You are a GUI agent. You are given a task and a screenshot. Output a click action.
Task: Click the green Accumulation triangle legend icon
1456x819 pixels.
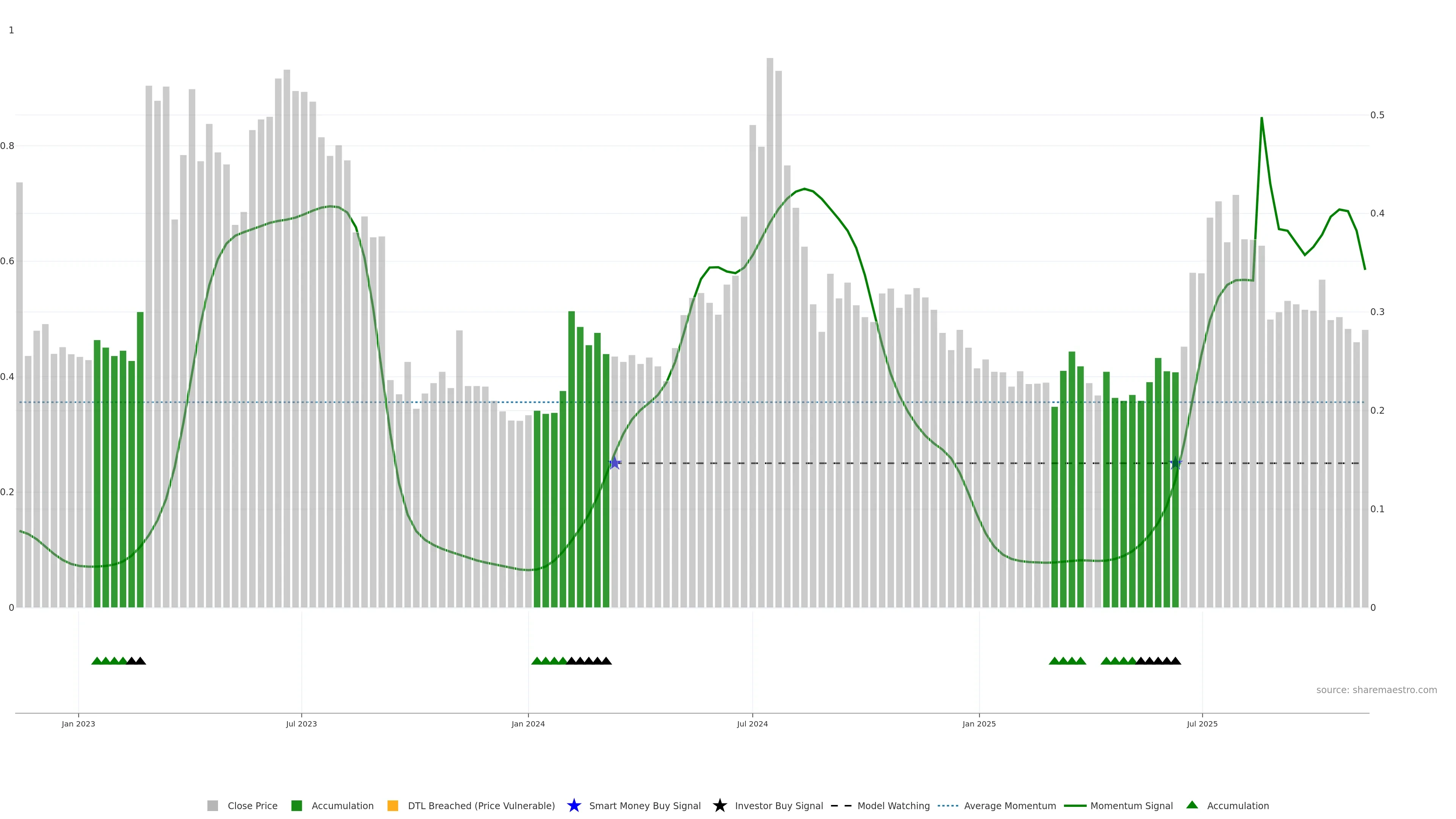pyautogui.click(x=1192, y=805)
